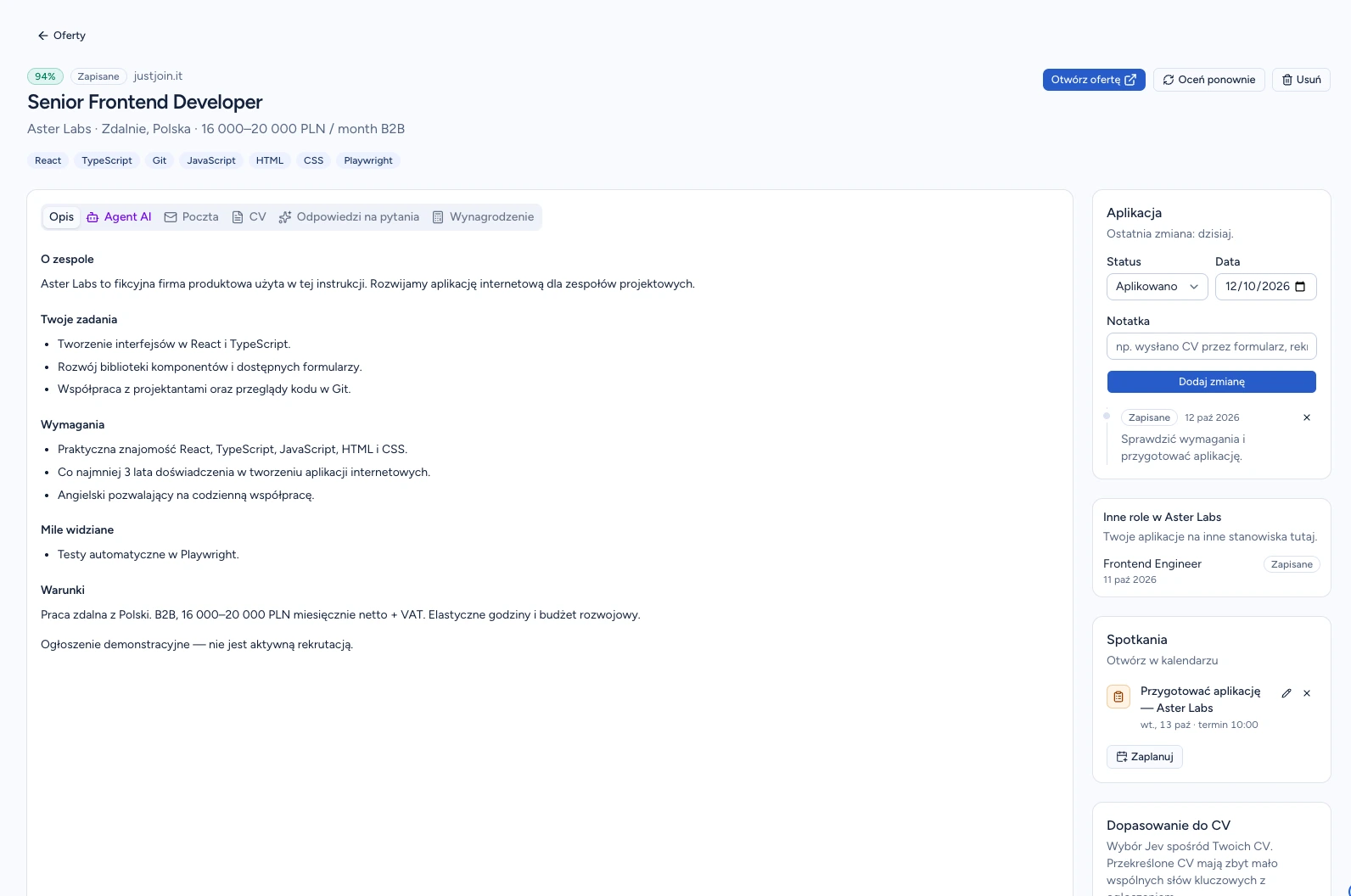The image size is (1351, 896).
Task: Click the Dopasowanie do CV heading
Action: pyautogui.click(x=1169, y=826)
